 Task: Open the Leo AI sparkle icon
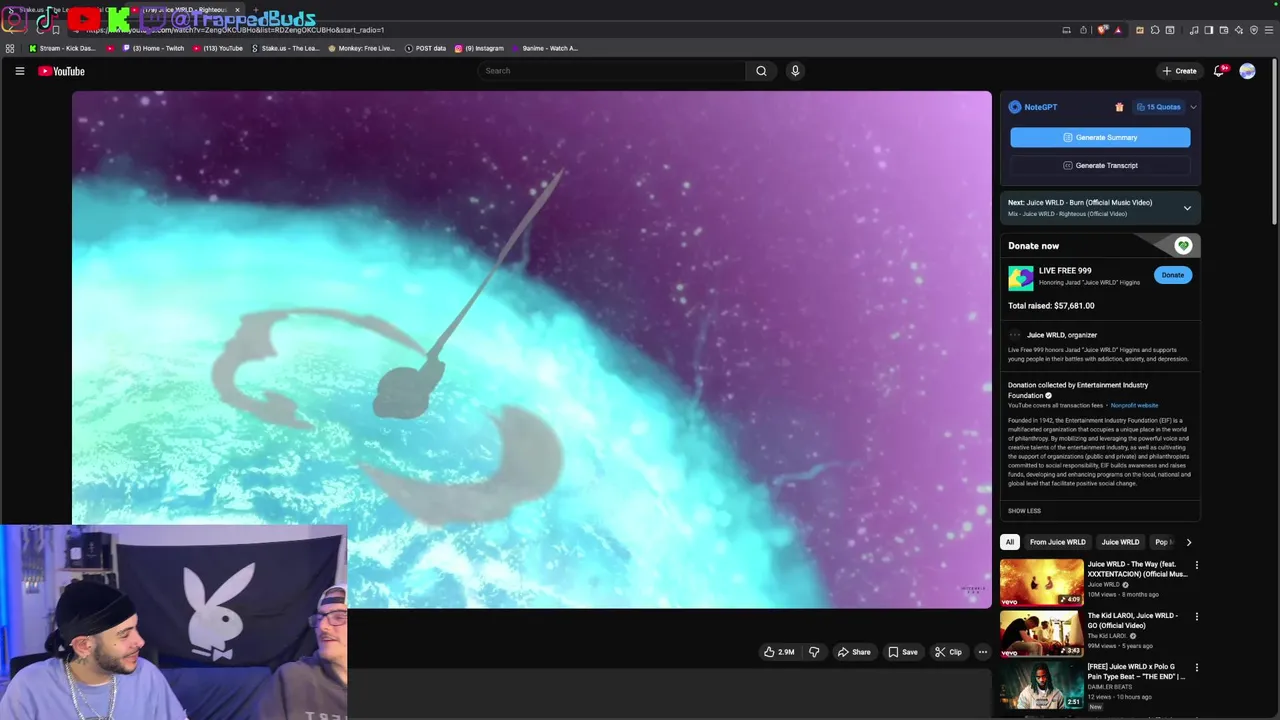[x=1239, y=30]
